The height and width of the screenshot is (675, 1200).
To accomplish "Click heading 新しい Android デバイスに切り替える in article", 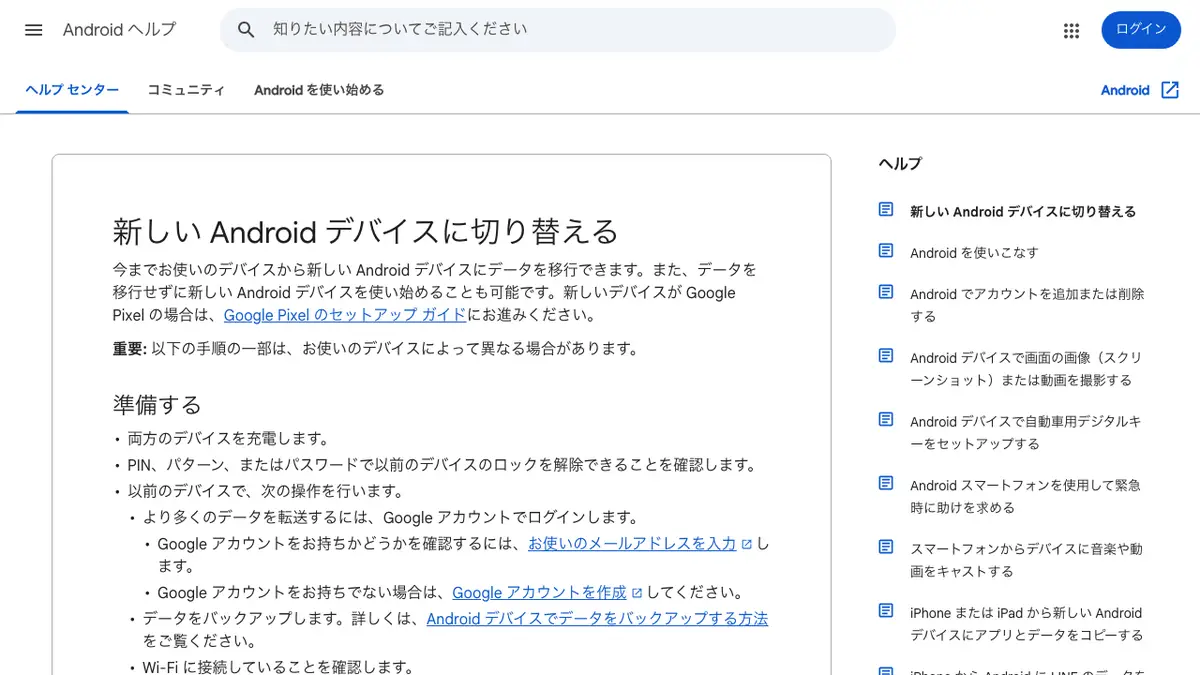I will tap(365, 232).
